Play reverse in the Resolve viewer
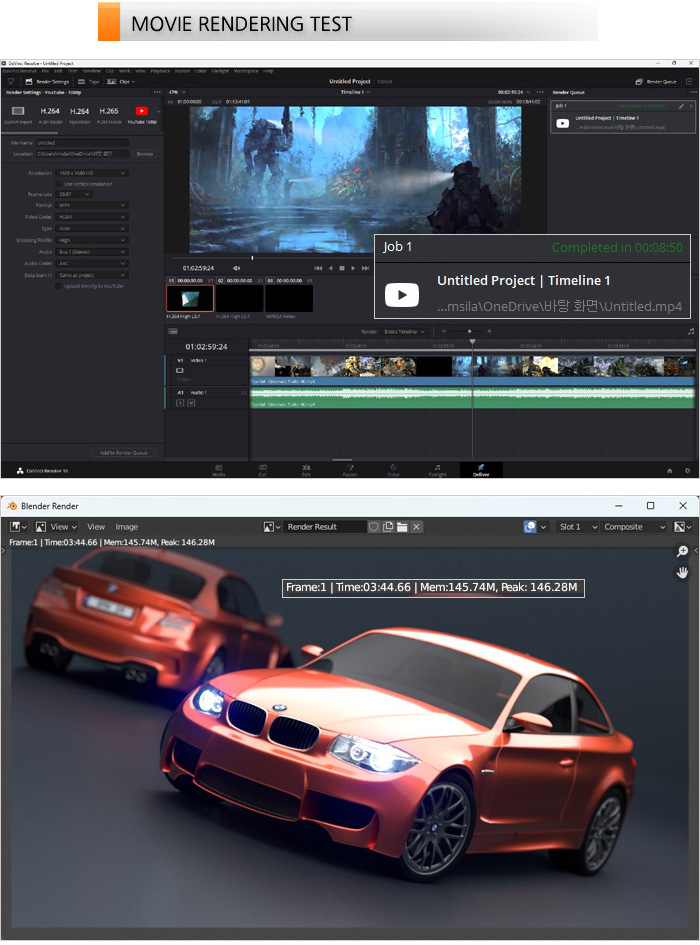700x945 pixels. [330, 268]
